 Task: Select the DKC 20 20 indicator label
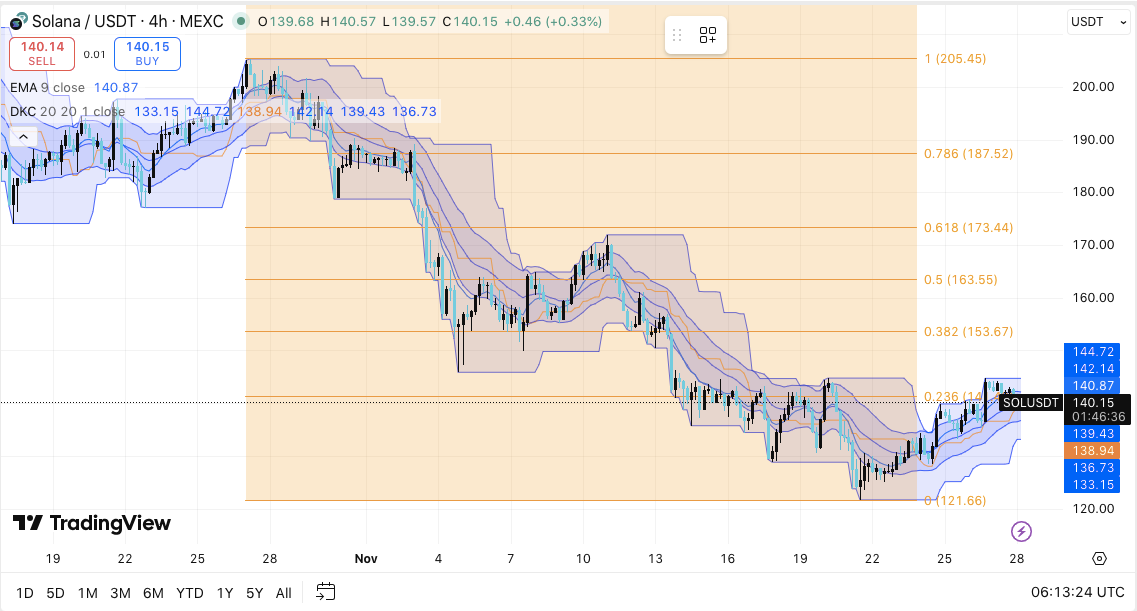[x=67, y=111]
